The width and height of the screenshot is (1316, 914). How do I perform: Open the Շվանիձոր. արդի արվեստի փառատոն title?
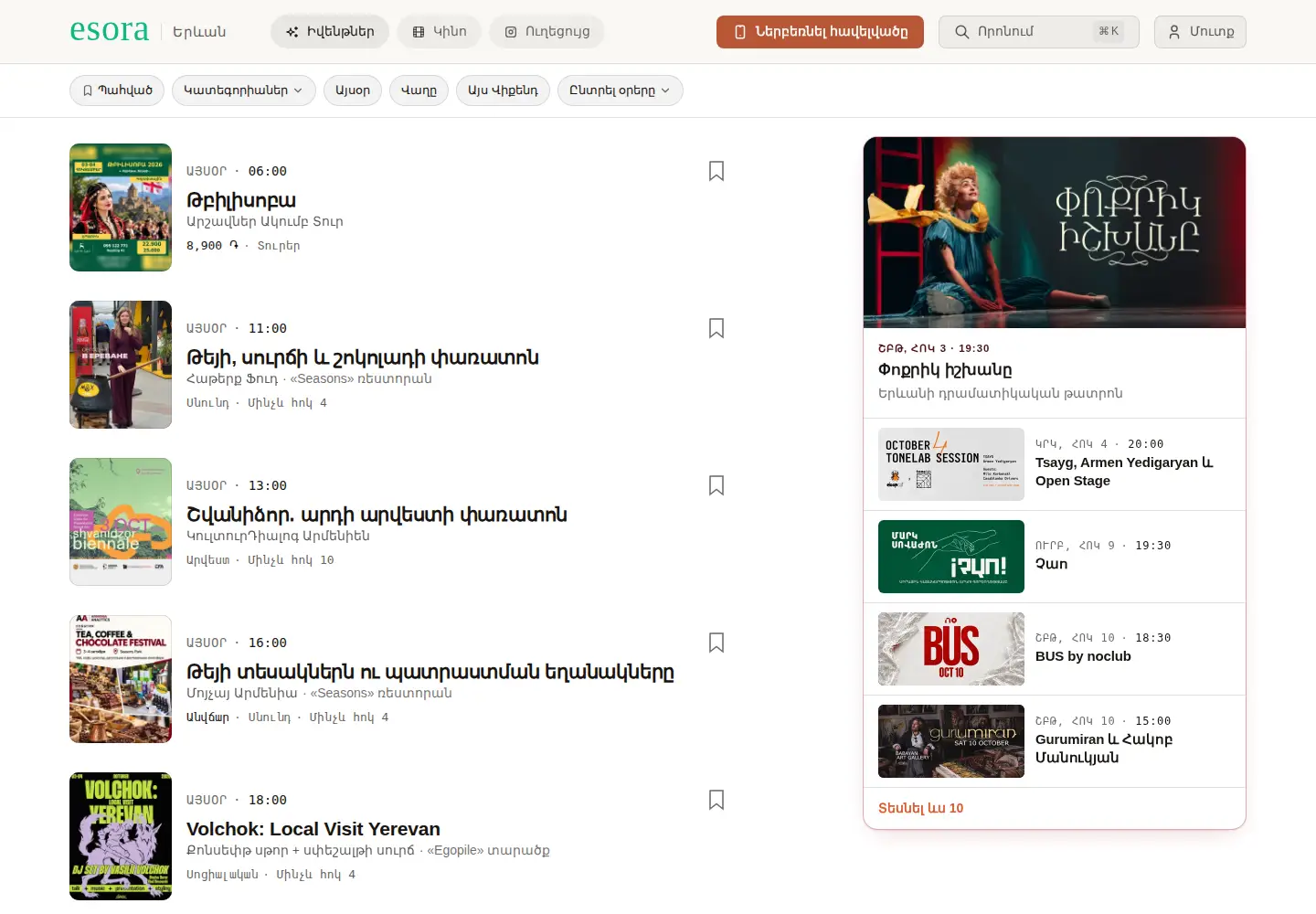377,515
